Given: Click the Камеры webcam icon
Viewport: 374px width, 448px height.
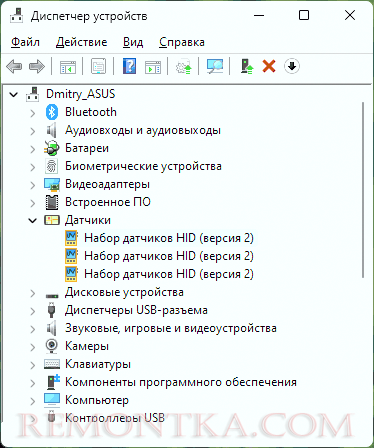Looking at the screenshot, I should pyautogui.click(x=52, y=346).
